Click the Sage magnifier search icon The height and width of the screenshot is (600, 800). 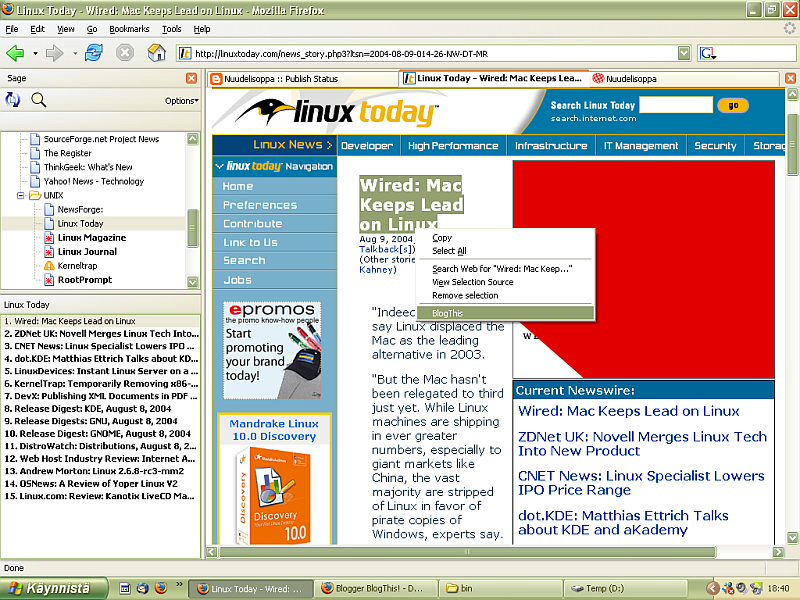click(x=39, y=100)
